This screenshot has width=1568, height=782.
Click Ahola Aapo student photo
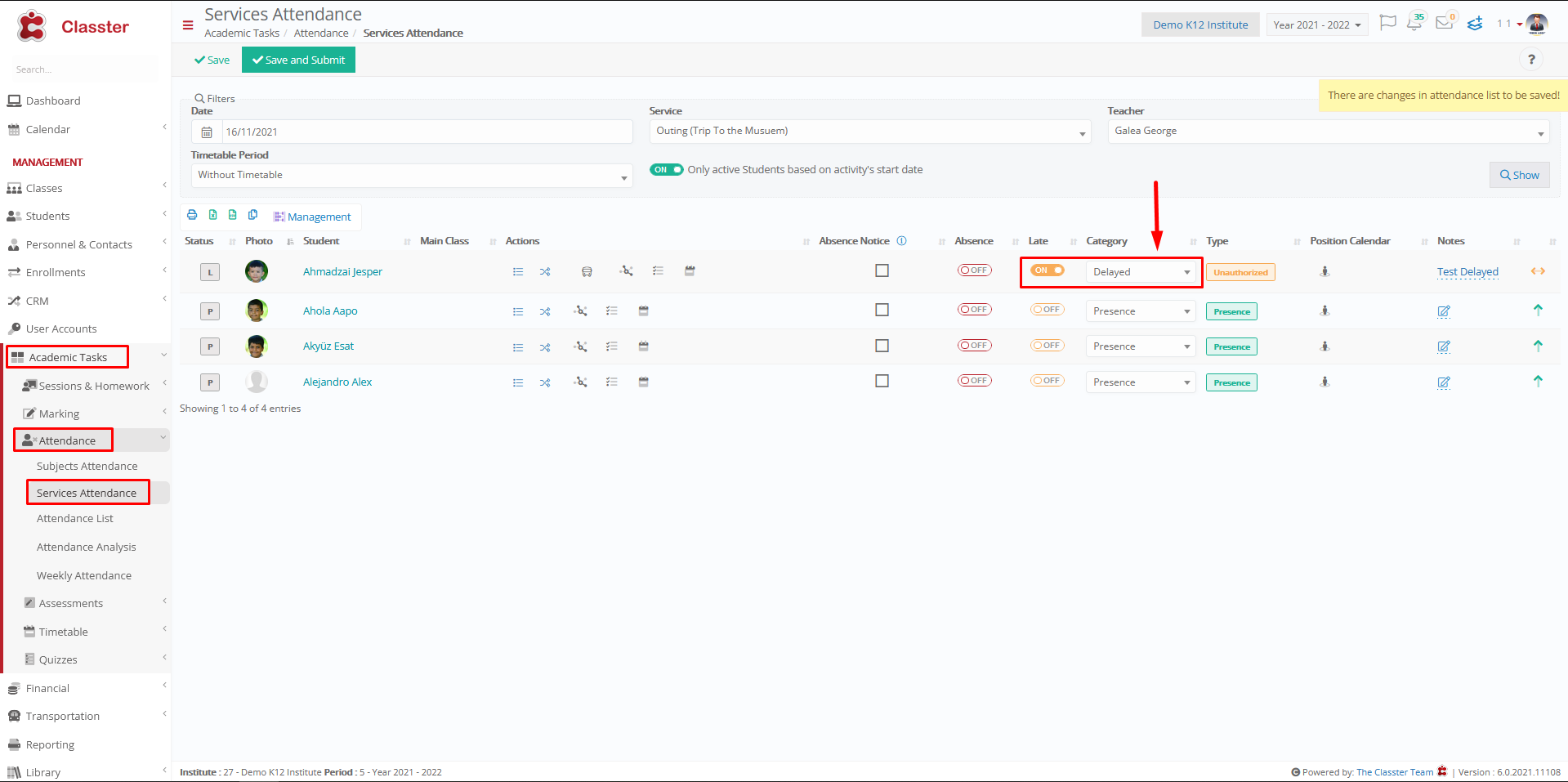[257, 311]
